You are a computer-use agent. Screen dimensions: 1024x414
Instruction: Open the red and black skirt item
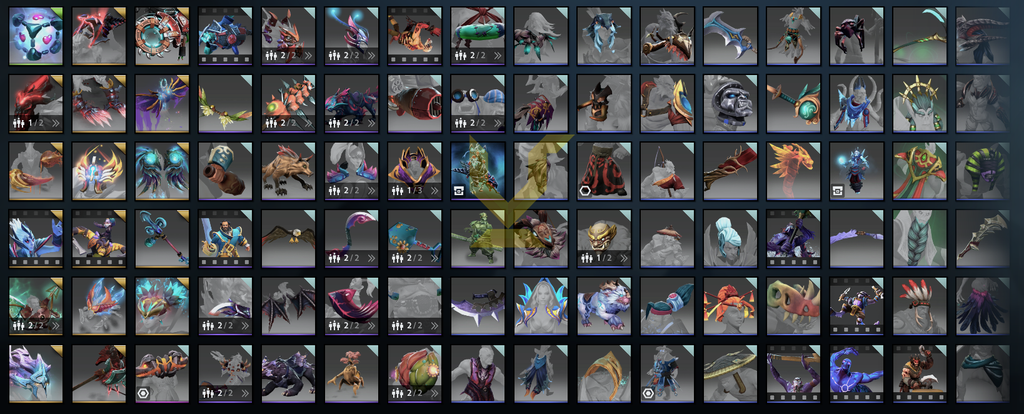(x=604, y=171)
